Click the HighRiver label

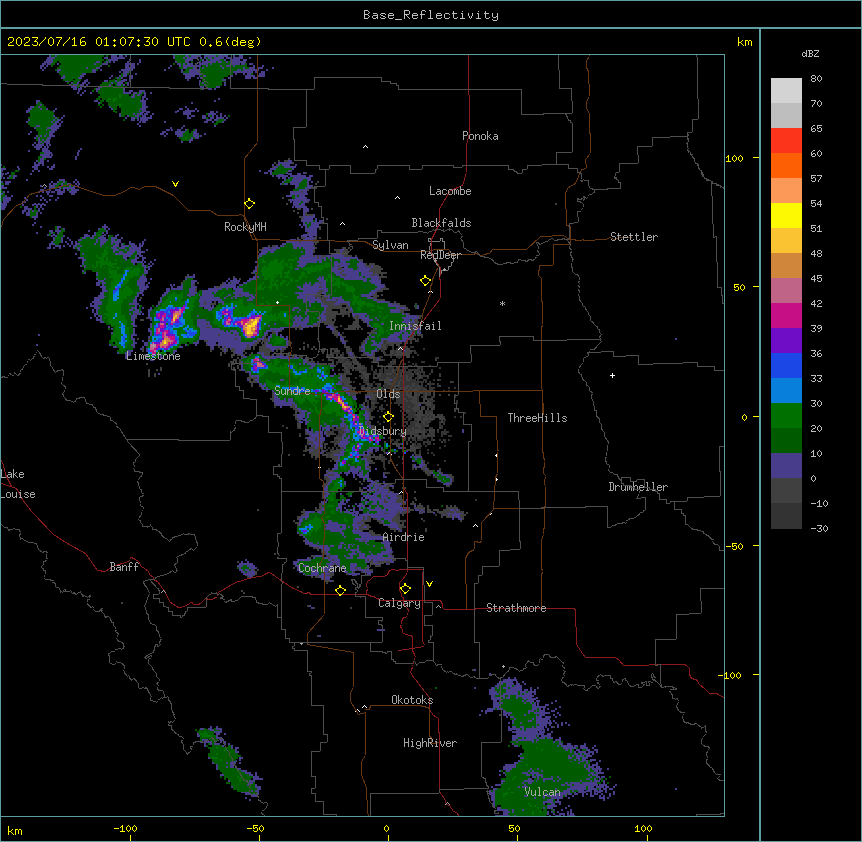click(x=430, y=743)
